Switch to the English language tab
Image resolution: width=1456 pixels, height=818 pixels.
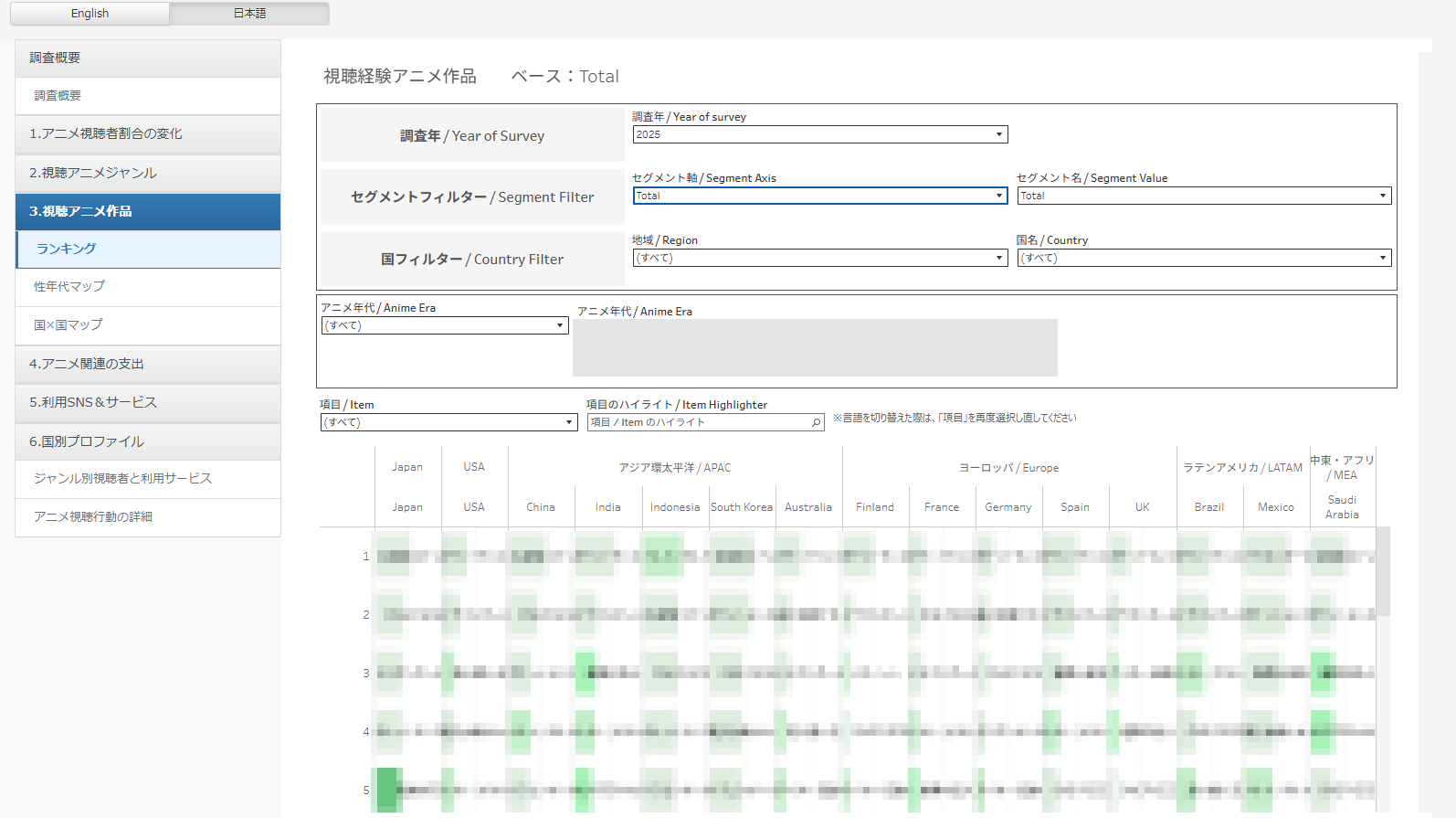[90, 14]
